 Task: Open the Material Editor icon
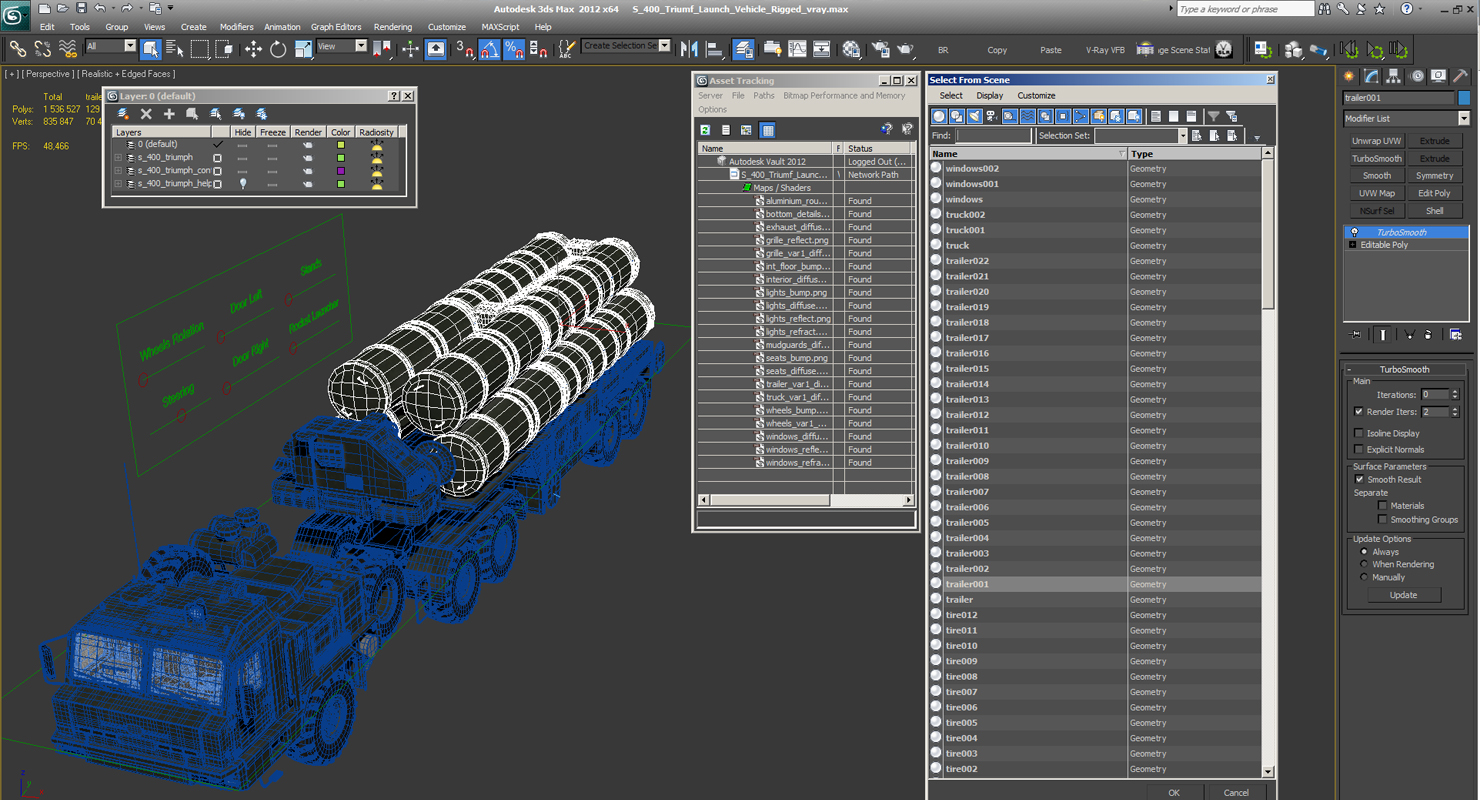click(x=851, y=49)
